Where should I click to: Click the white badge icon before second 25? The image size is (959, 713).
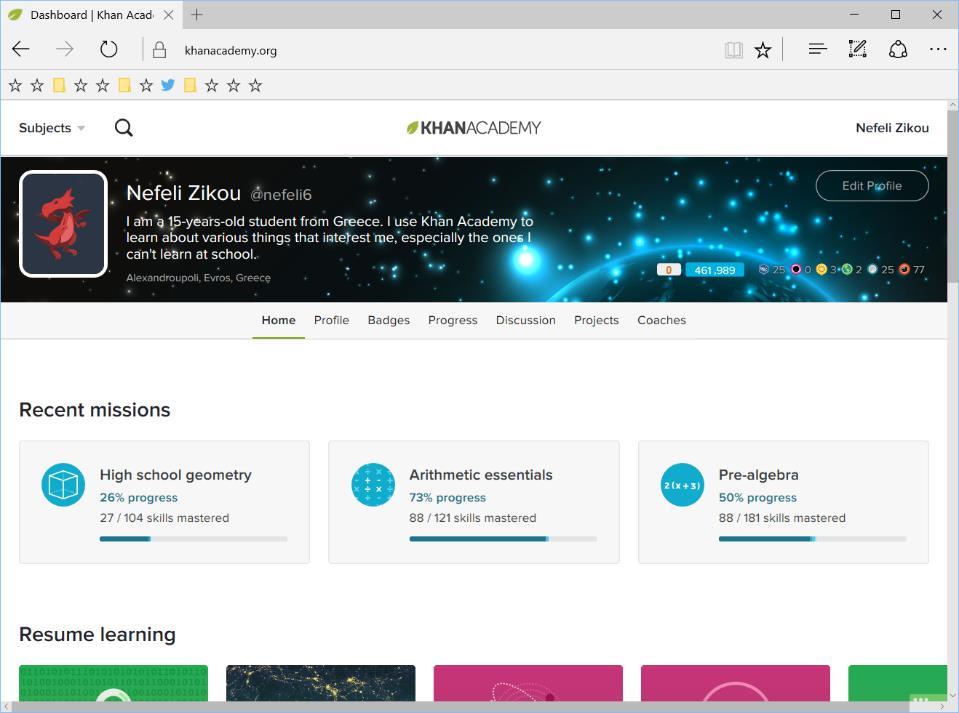873,269
